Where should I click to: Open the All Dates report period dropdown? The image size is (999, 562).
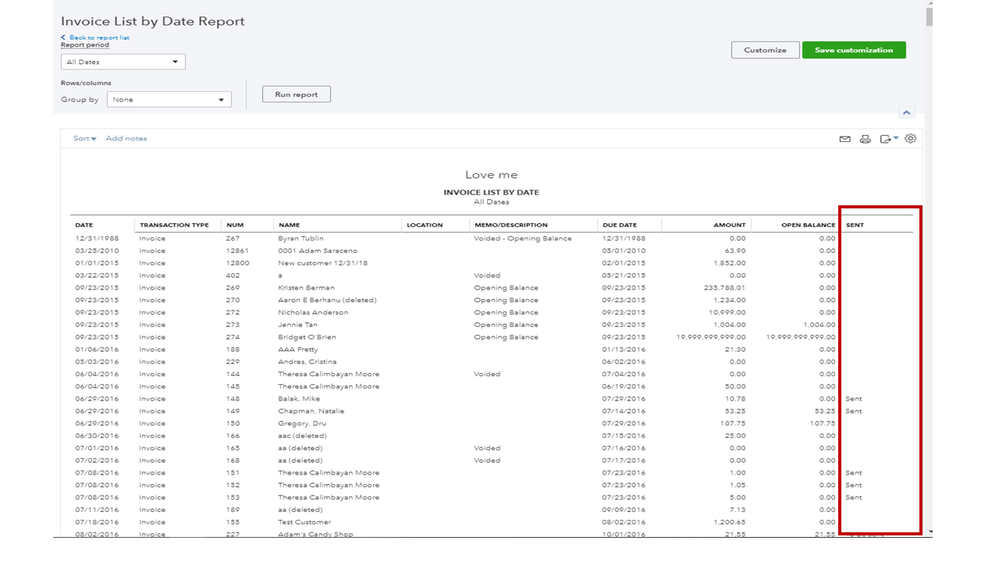123,62
